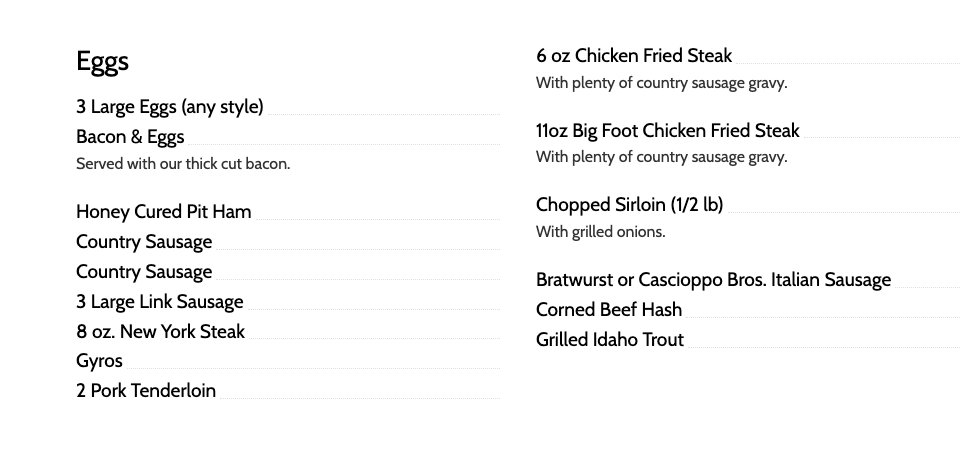Choose 8 oz. New York Steak
The height and width of the screenshot is (451, 978).
[160, 332]
